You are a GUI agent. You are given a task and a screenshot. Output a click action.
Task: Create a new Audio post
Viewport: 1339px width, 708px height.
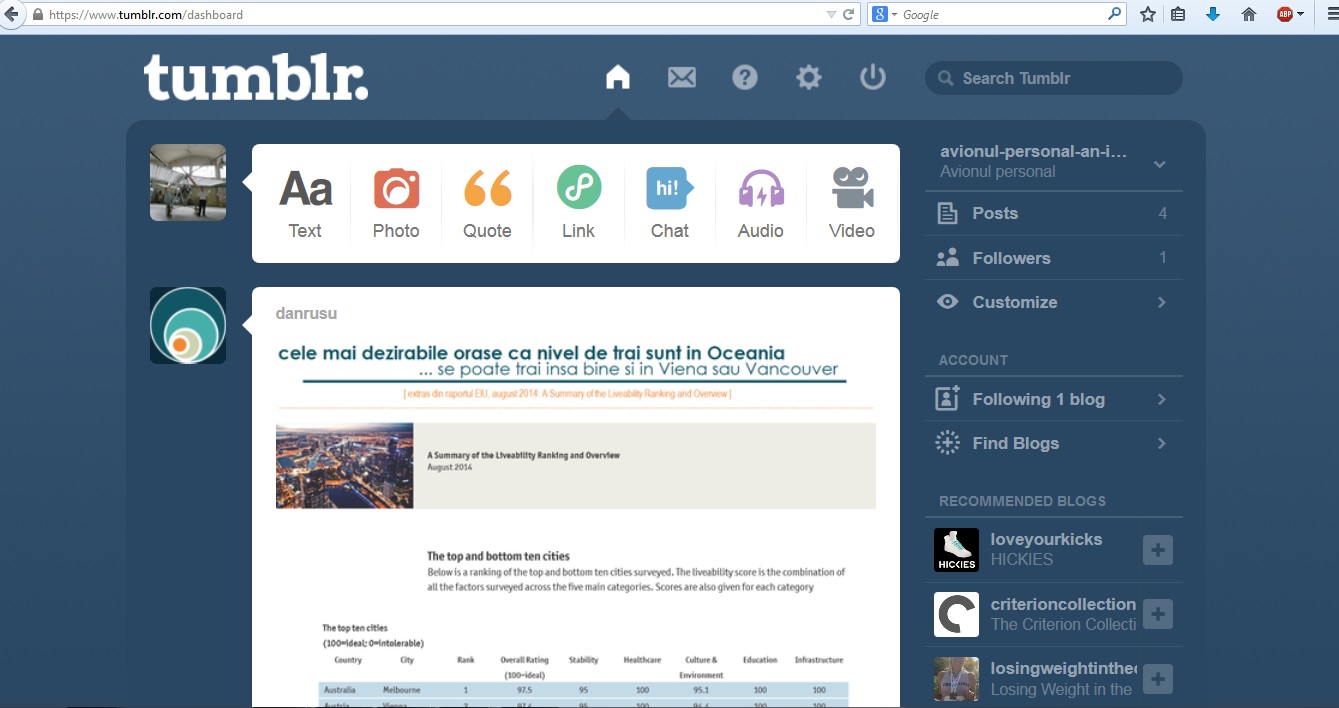pyautogui.click(x=760, y=203)
